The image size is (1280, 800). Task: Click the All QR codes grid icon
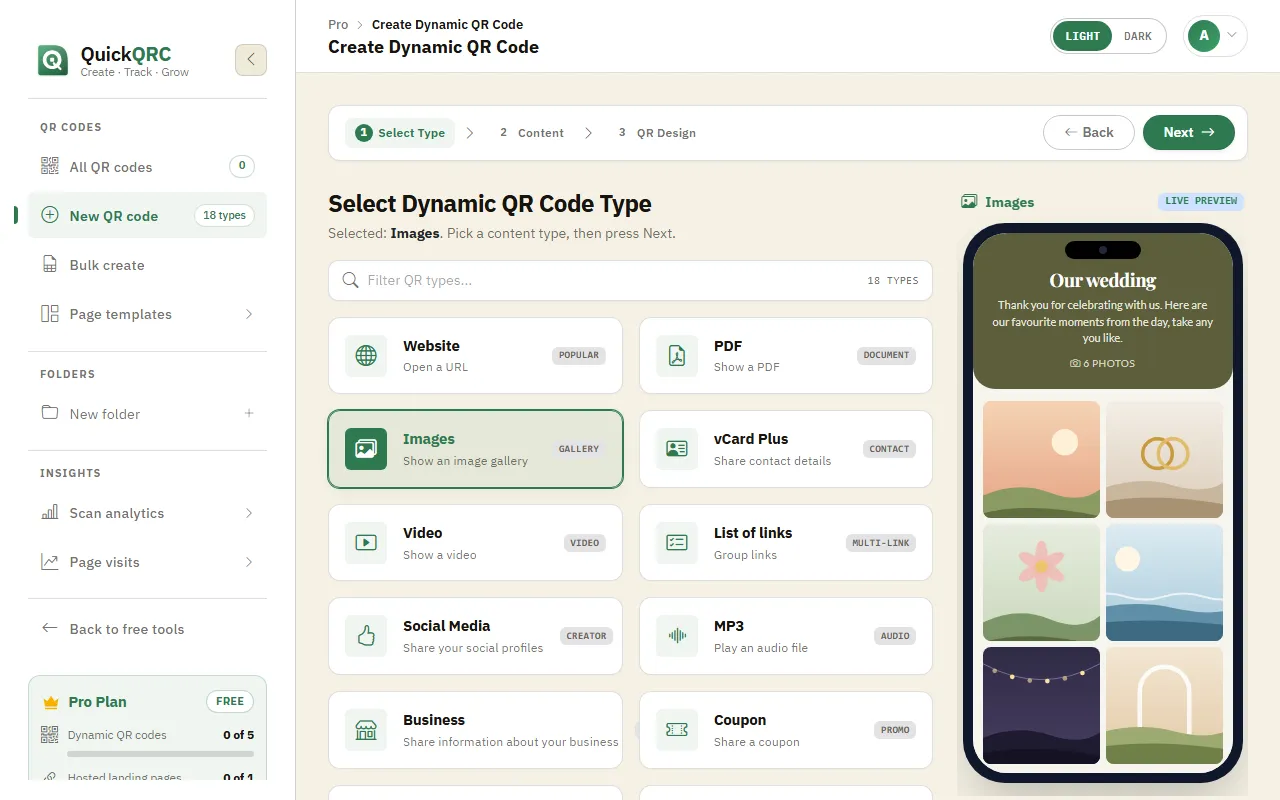(x=49, y=167)
